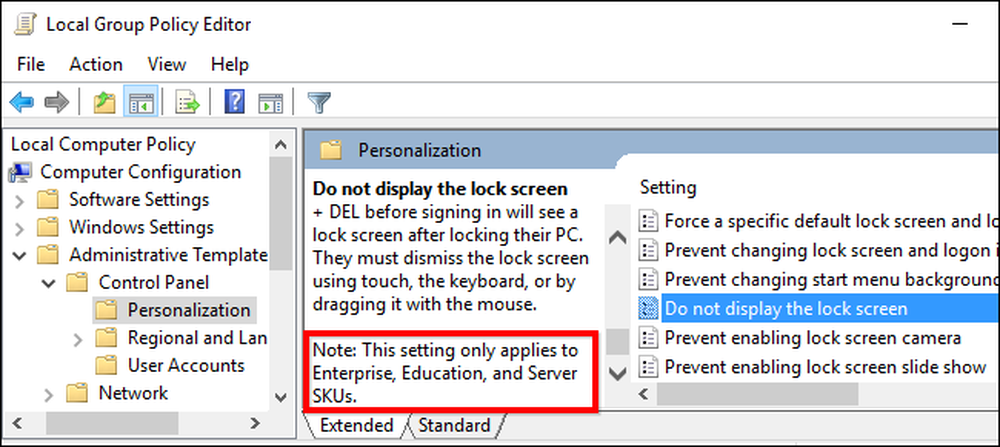Click the Export List toolbar icon
Viewport: 1000px width, 447px height.
[188, 101]
